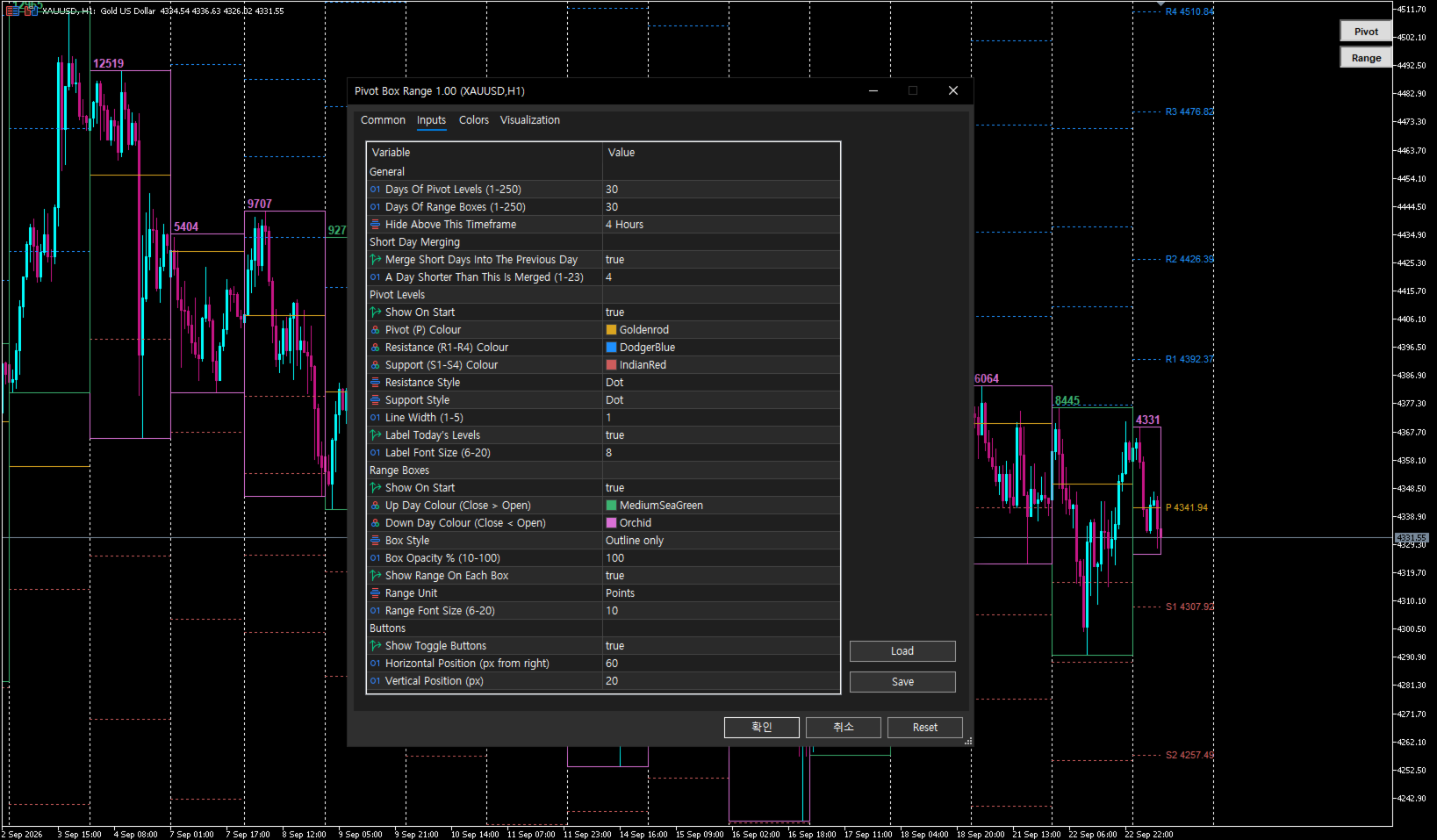
Task: Click the Merge Short Days boolean icon
Action: tap(375, 260)
